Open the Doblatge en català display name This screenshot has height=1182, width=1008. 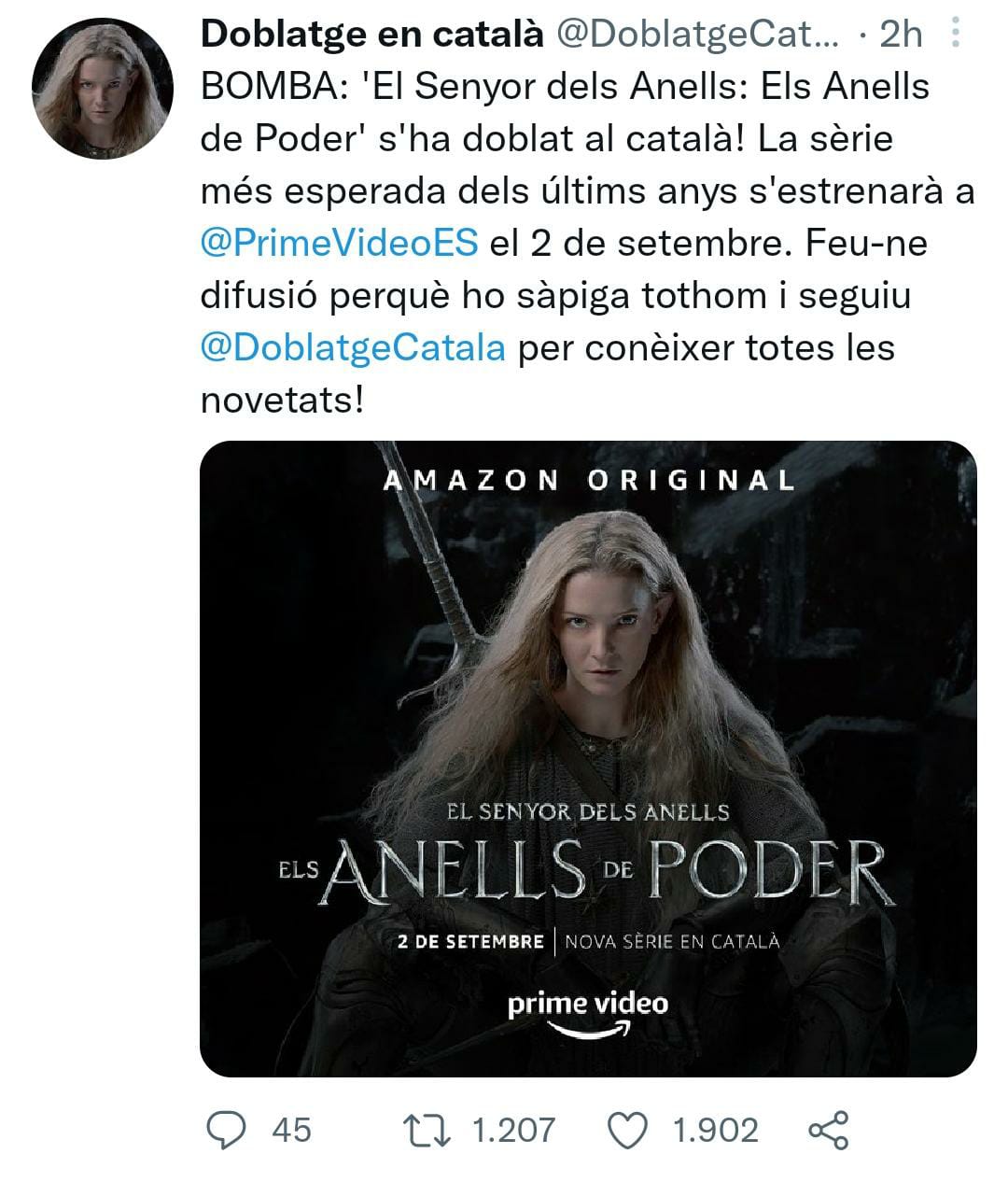tap(372, 35)
